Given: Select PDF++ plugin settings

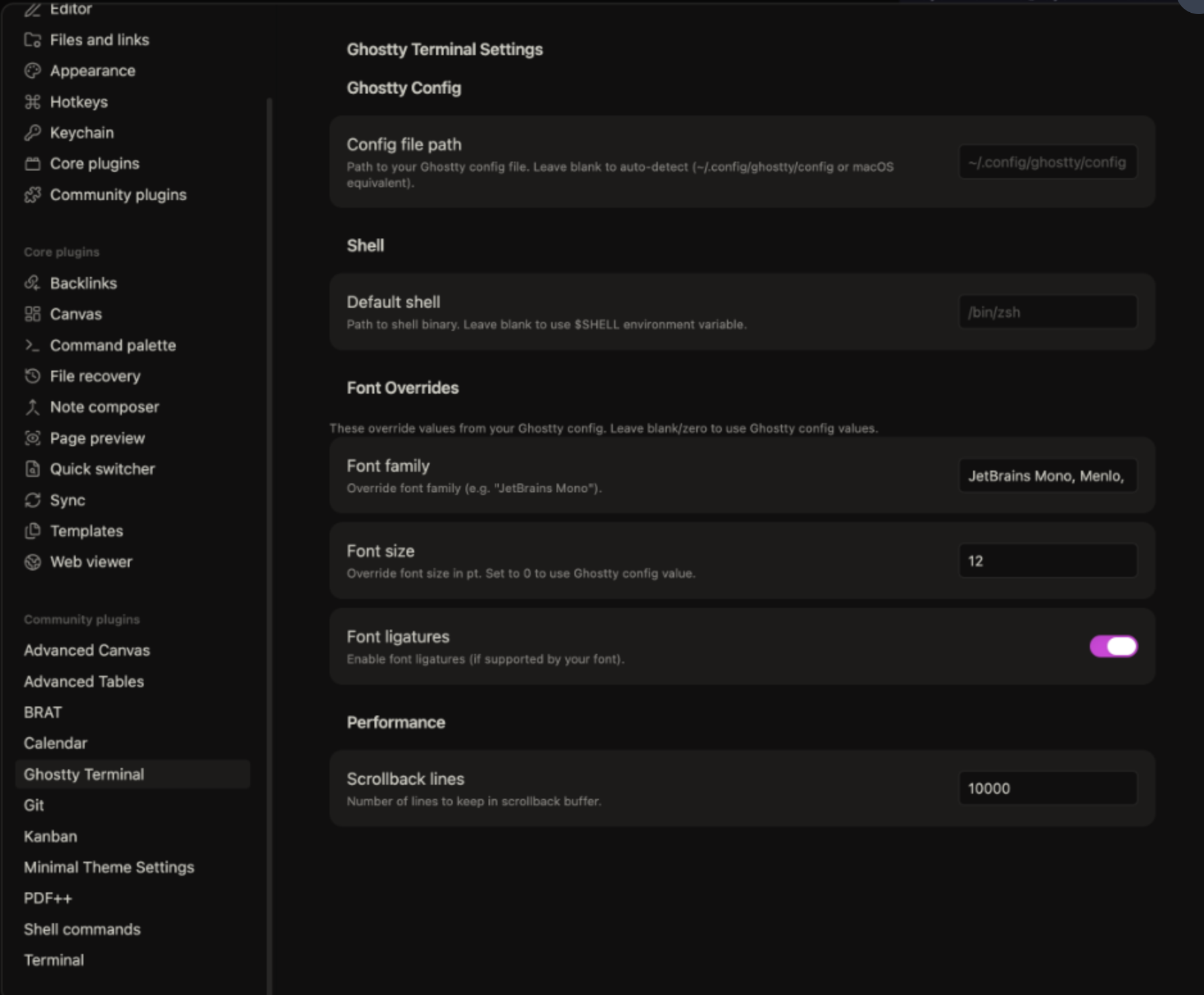Looking at the screenshot, I should click(x=133, y=898).
